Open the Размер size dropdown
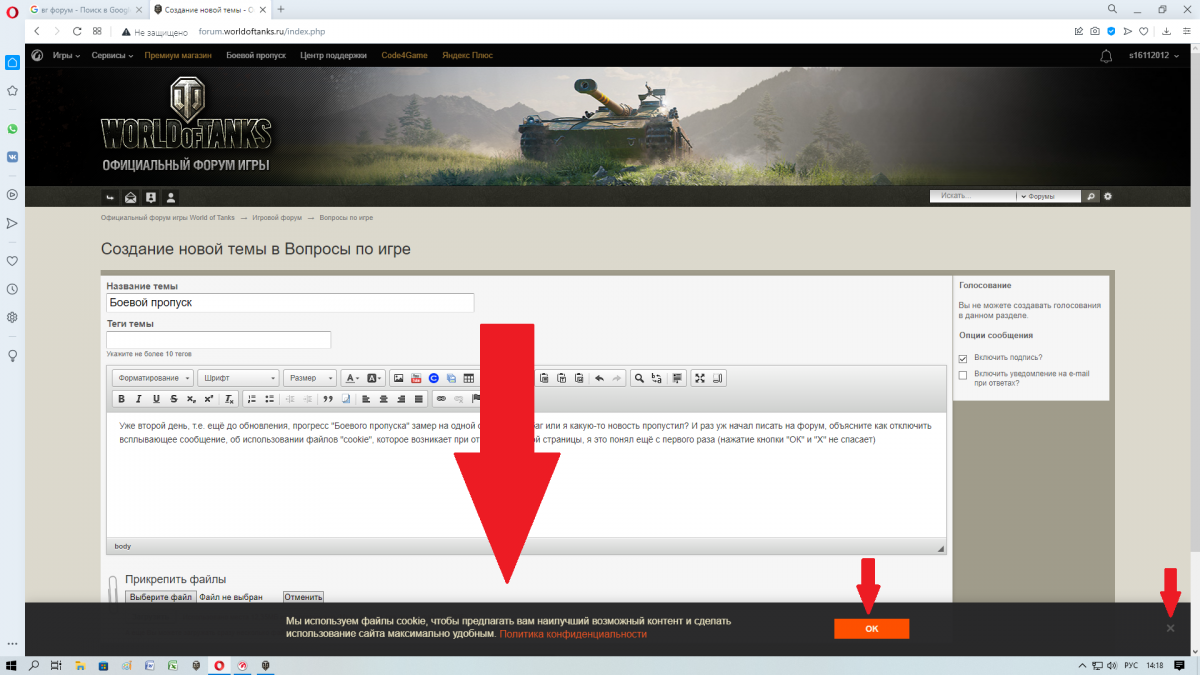 tap(309, 378)
